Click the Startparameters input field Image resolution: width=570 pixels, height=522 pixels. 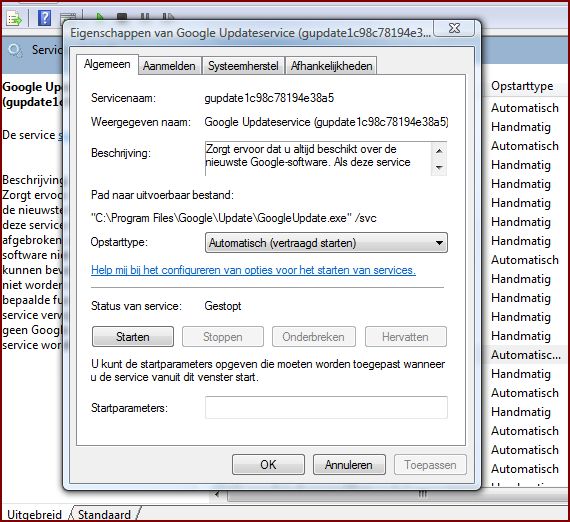pyautogui.click(x=326, y=407)
